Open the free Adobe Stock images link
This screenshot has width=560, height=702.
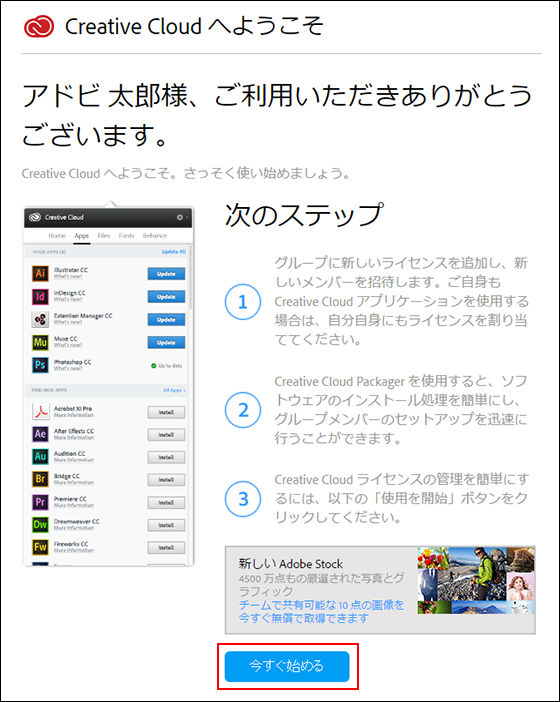click(321, 612)
